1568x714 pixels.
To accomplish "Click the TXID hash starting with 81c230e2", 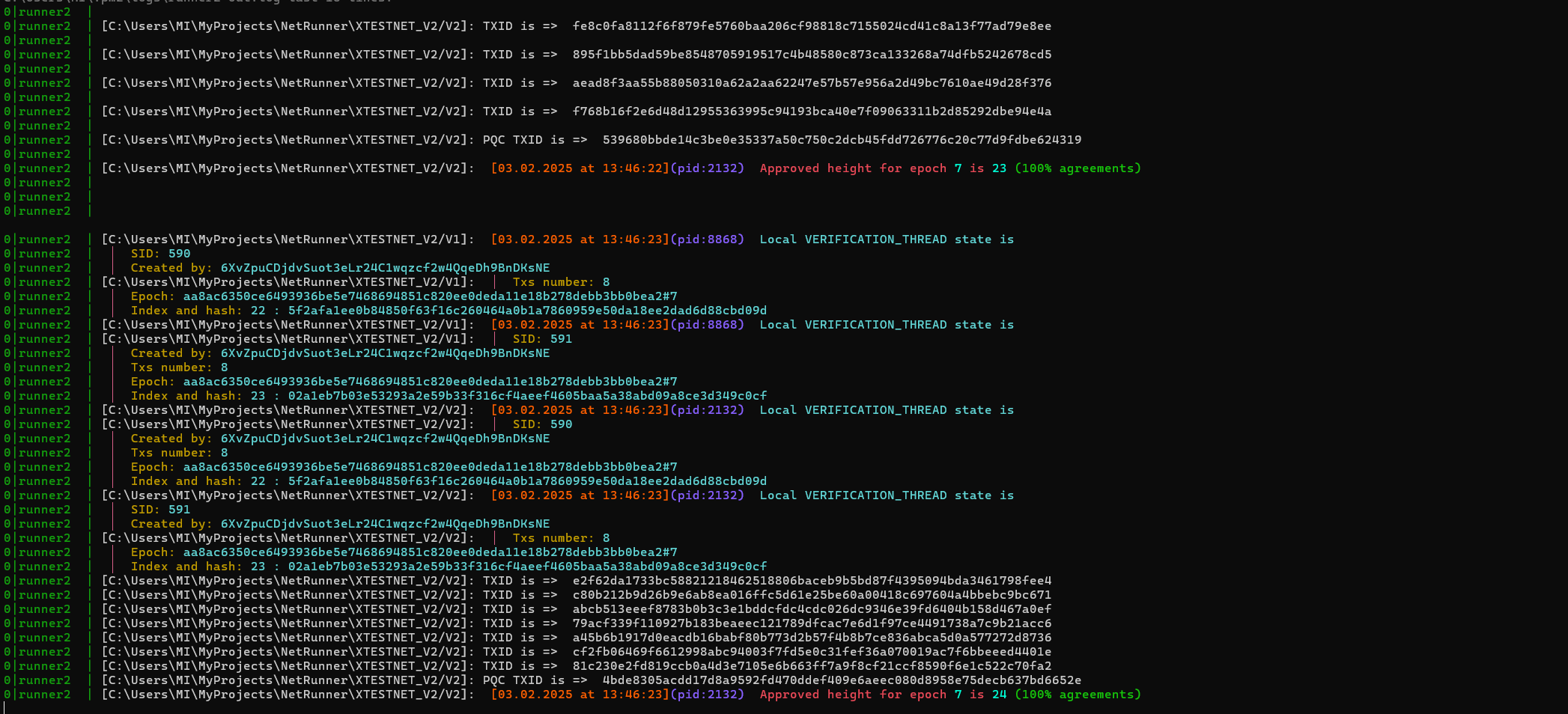I will [812, 666].
